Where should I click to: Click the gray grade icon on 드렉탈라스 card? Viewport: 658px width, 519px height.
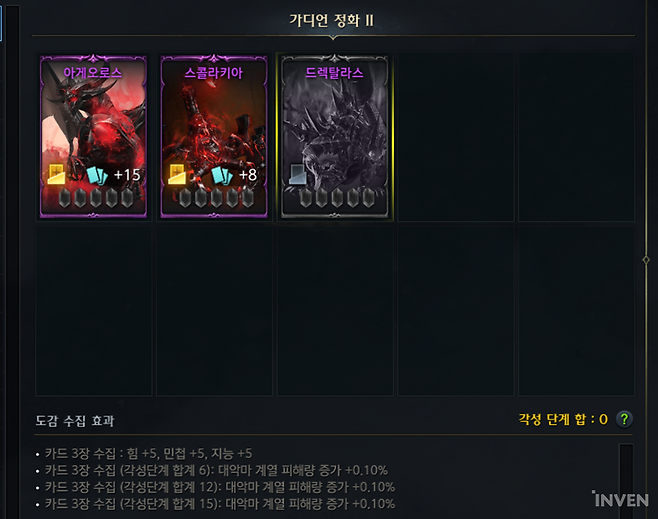coord(298,174)
